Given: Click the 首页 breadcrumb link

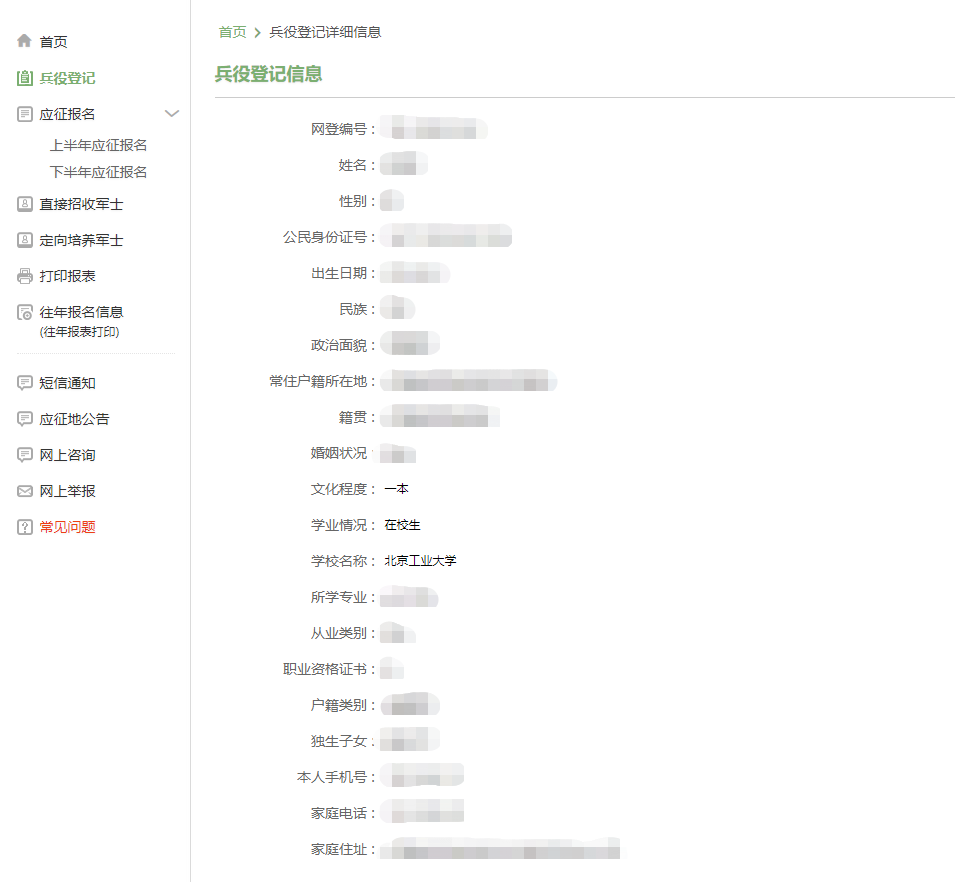Looking at the screenshot, I should click(x=233, y=32).
